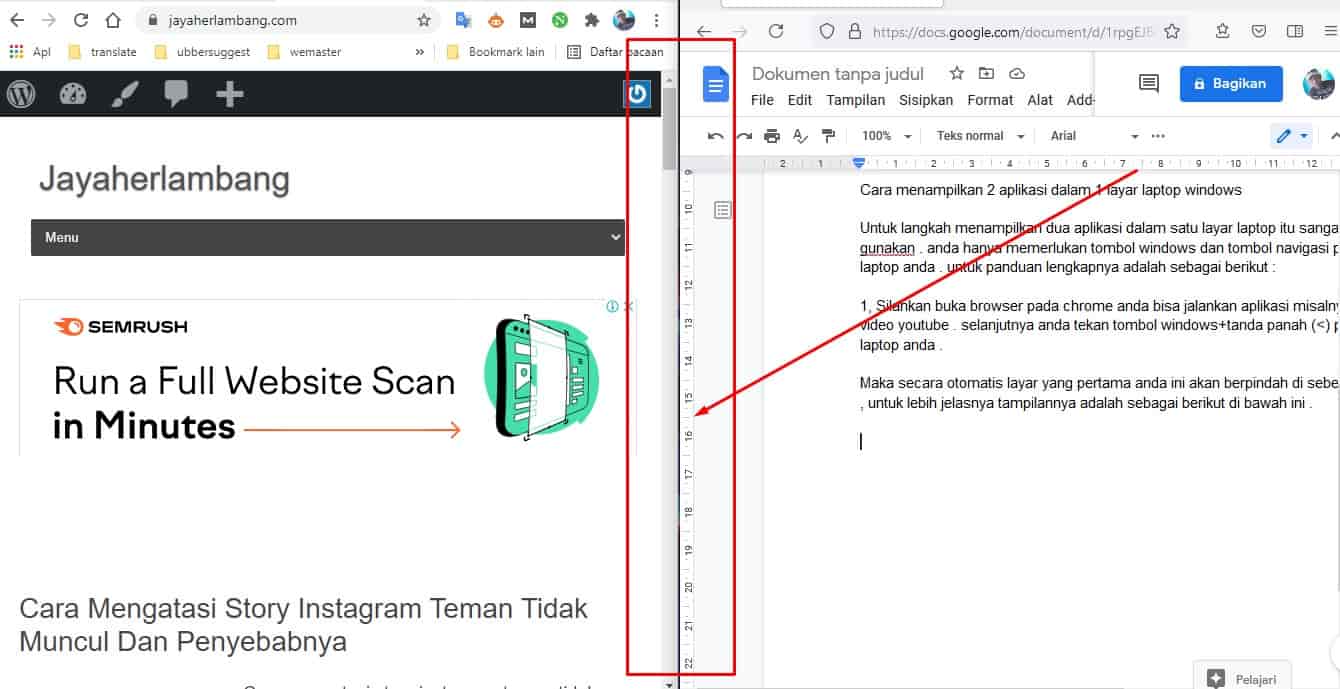This screenshot has height=689, width=1340.
Task: Open Firefox saved bookmarks tray icon
Action: [1222, 32]
